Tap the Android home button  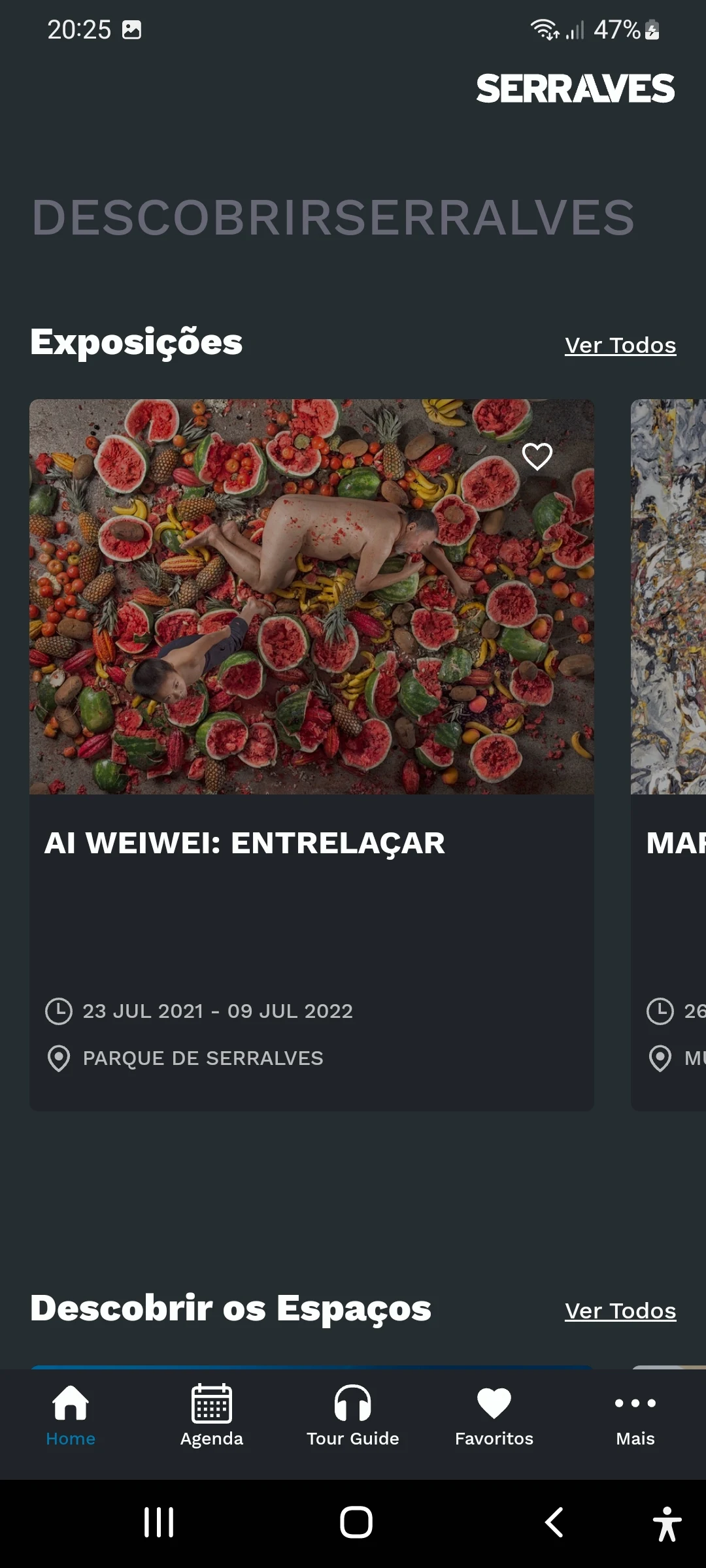point(356,1522)
